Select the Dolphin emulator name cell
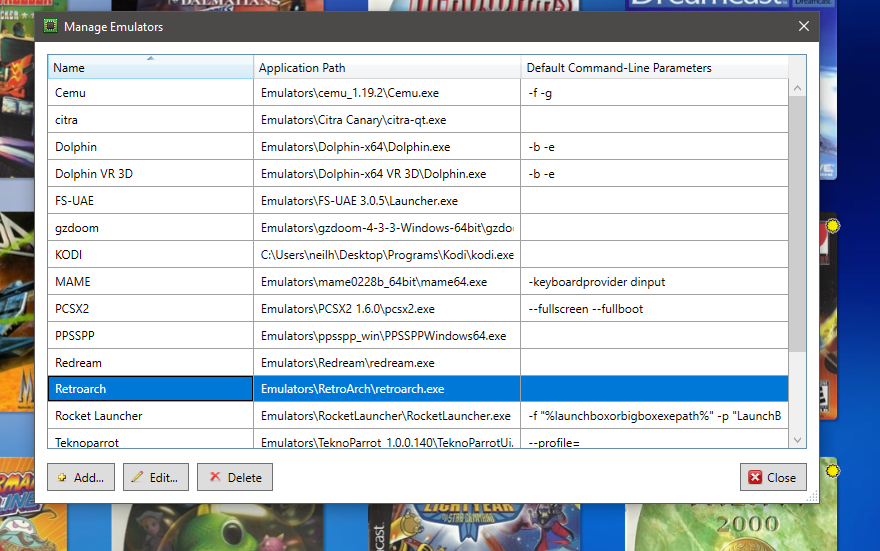The width and height of the screenshot is (880, 551). [150, 146]
